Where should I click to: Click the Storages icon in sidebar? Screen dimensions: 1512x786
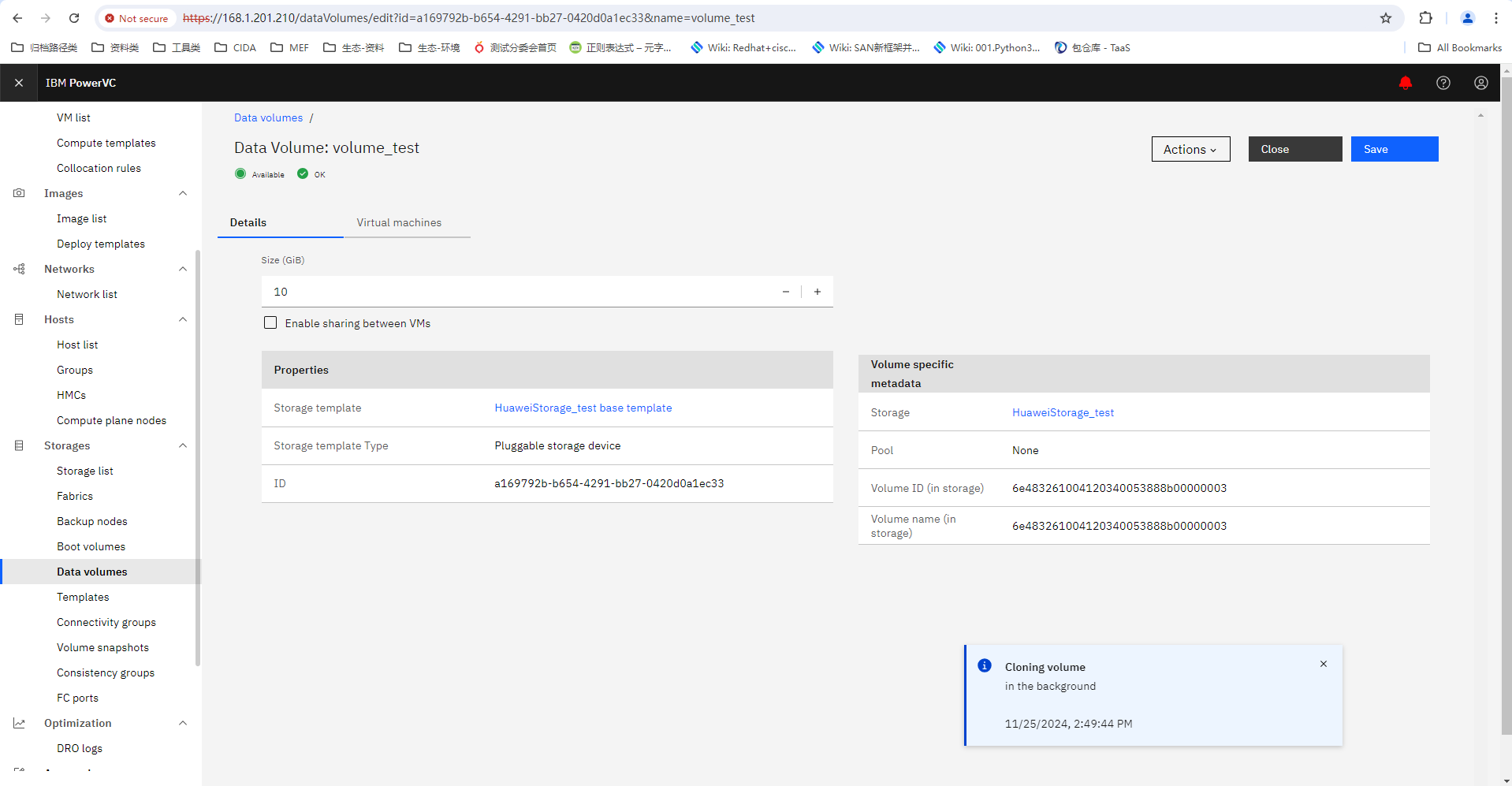19,445
